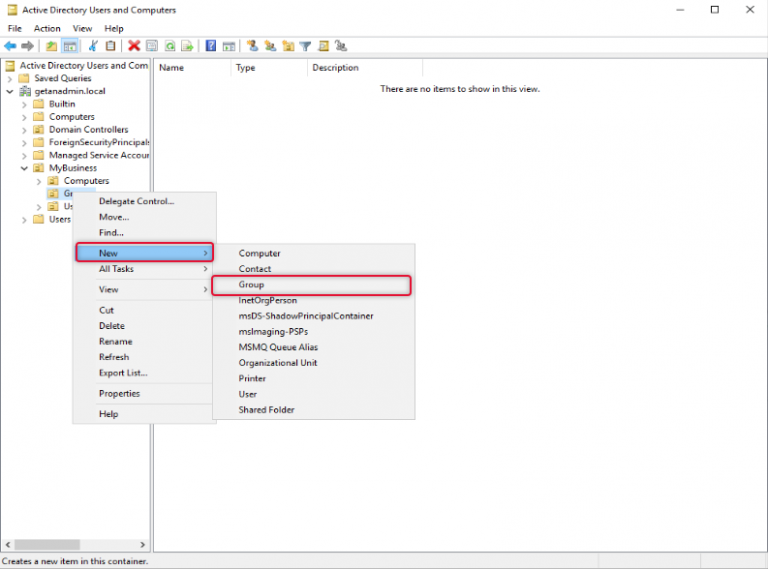Choose Find from the context menu
768x569 pixels.
(x=144, y=233)
